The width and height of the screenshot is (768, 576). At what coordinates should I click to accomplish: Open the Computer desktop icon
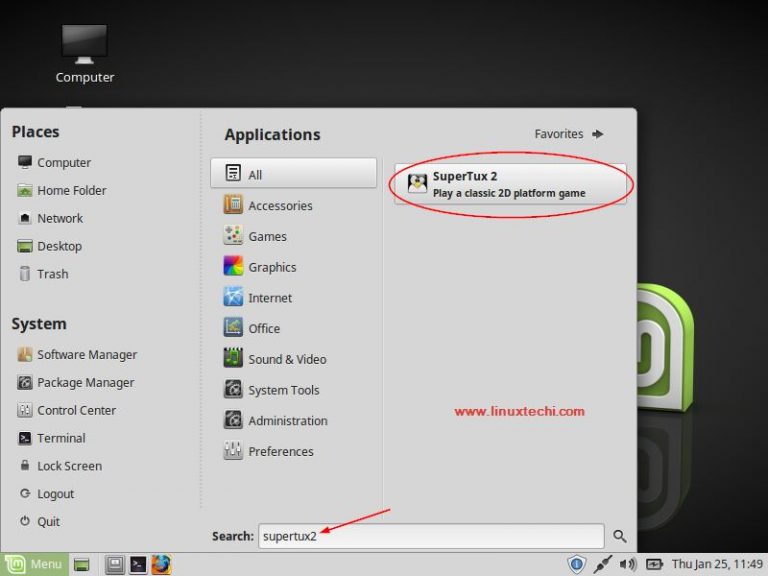[x=84, y=54]
